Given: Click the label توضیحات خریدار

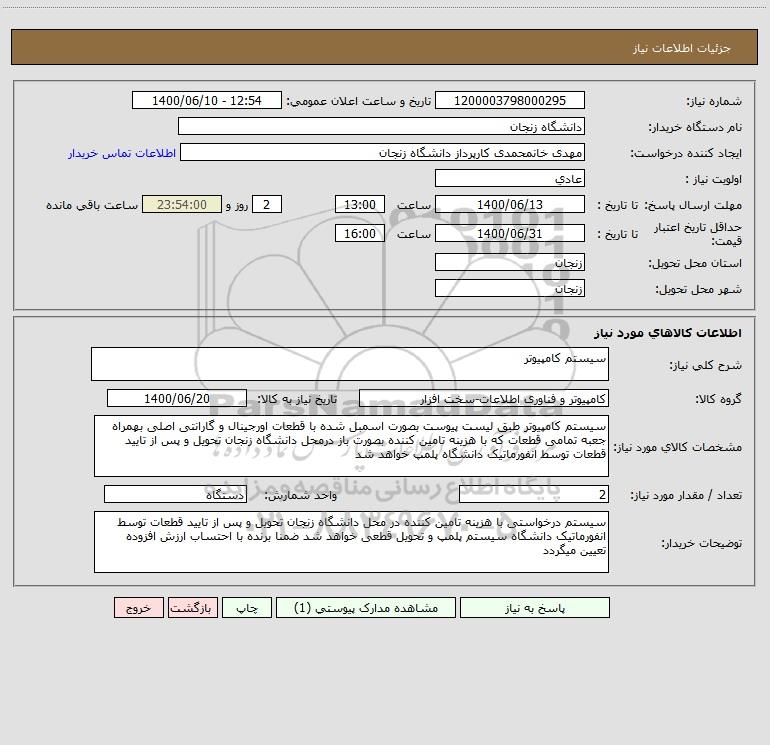Looking at the screenshot, I should [701, 543].
